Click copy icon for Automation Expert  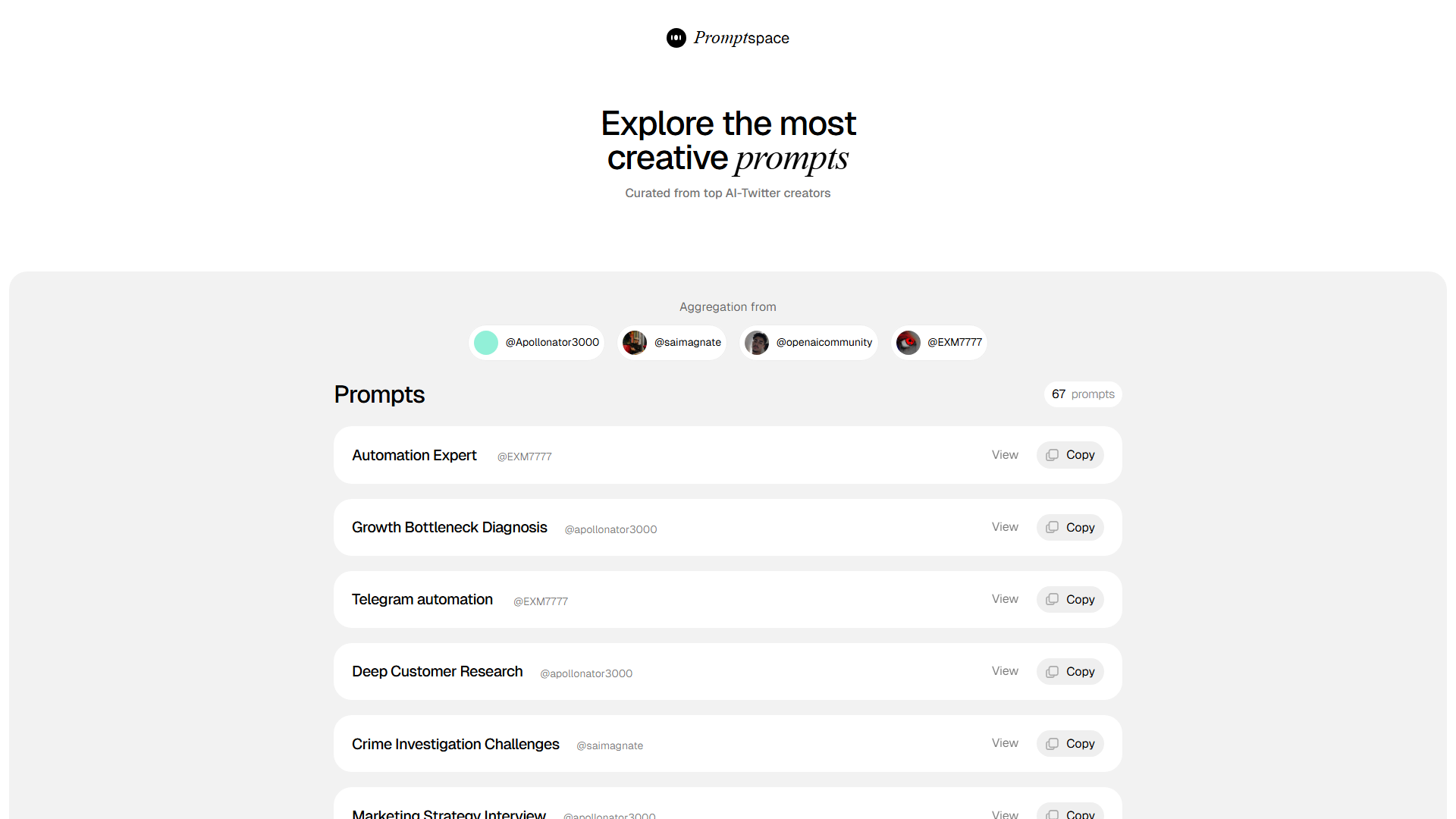[1052, 455]
